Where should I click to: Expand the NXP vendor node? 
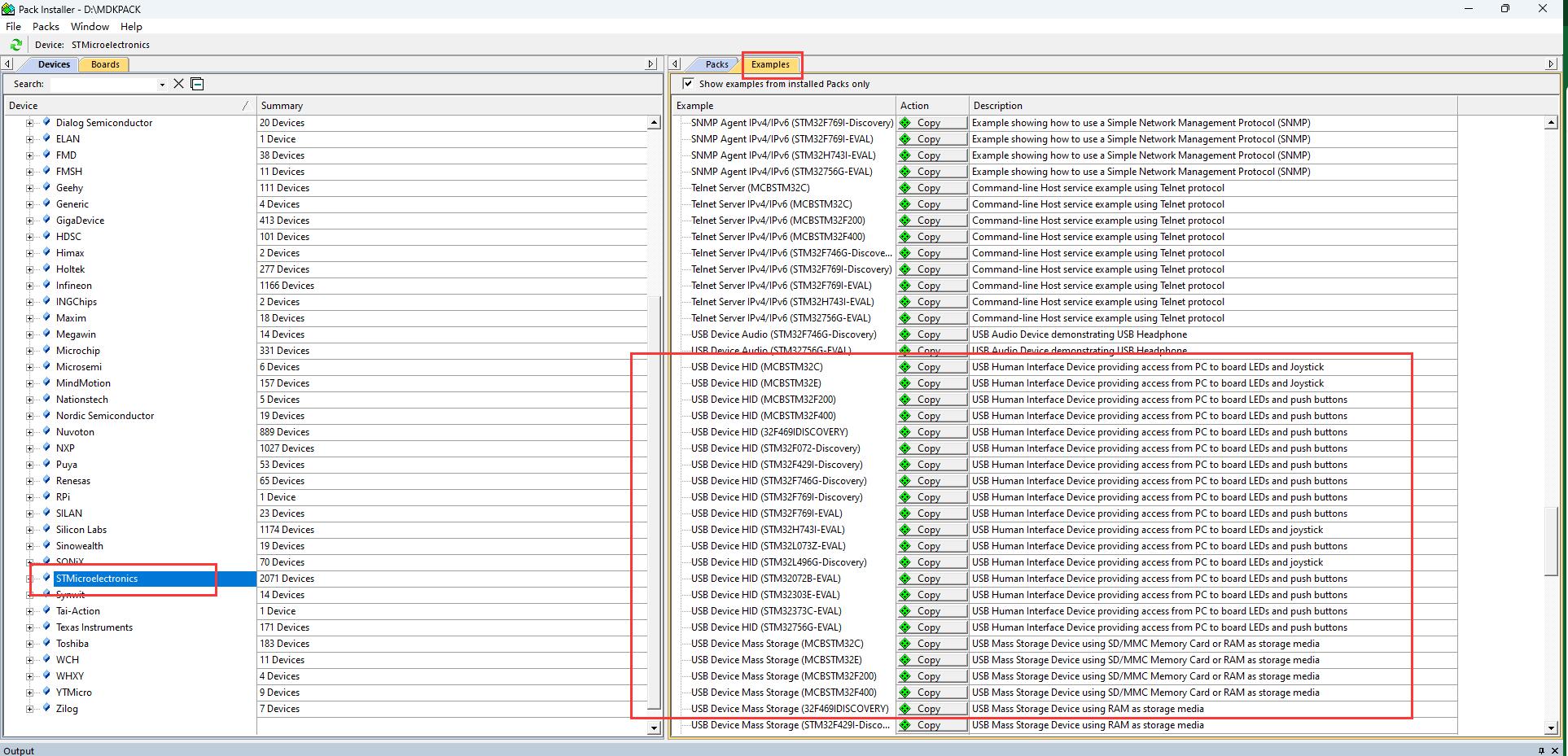[29, 448]
